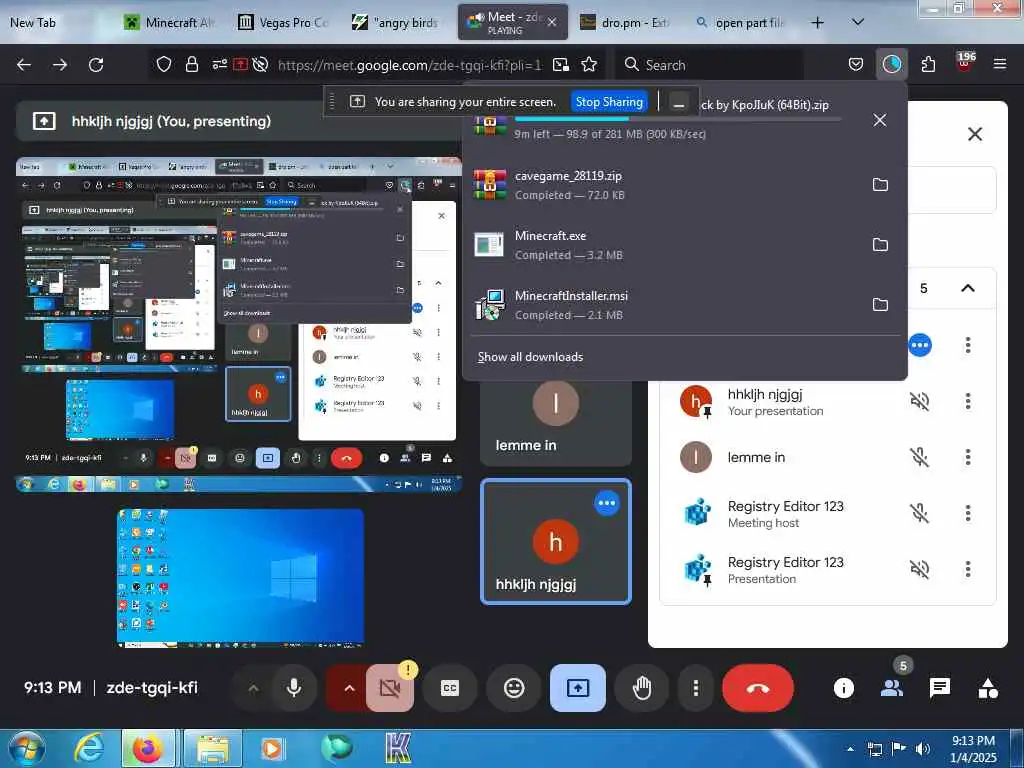This screenshot has width=1024, height=768.
Task: Hide the screen sharing notification bar
Action: (679, 103)
